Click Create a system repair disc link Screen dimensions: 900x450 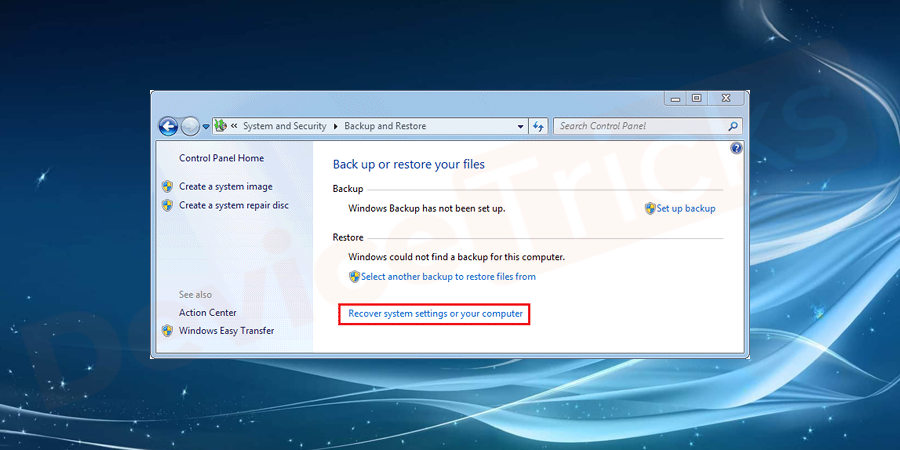tap(234, 205)
